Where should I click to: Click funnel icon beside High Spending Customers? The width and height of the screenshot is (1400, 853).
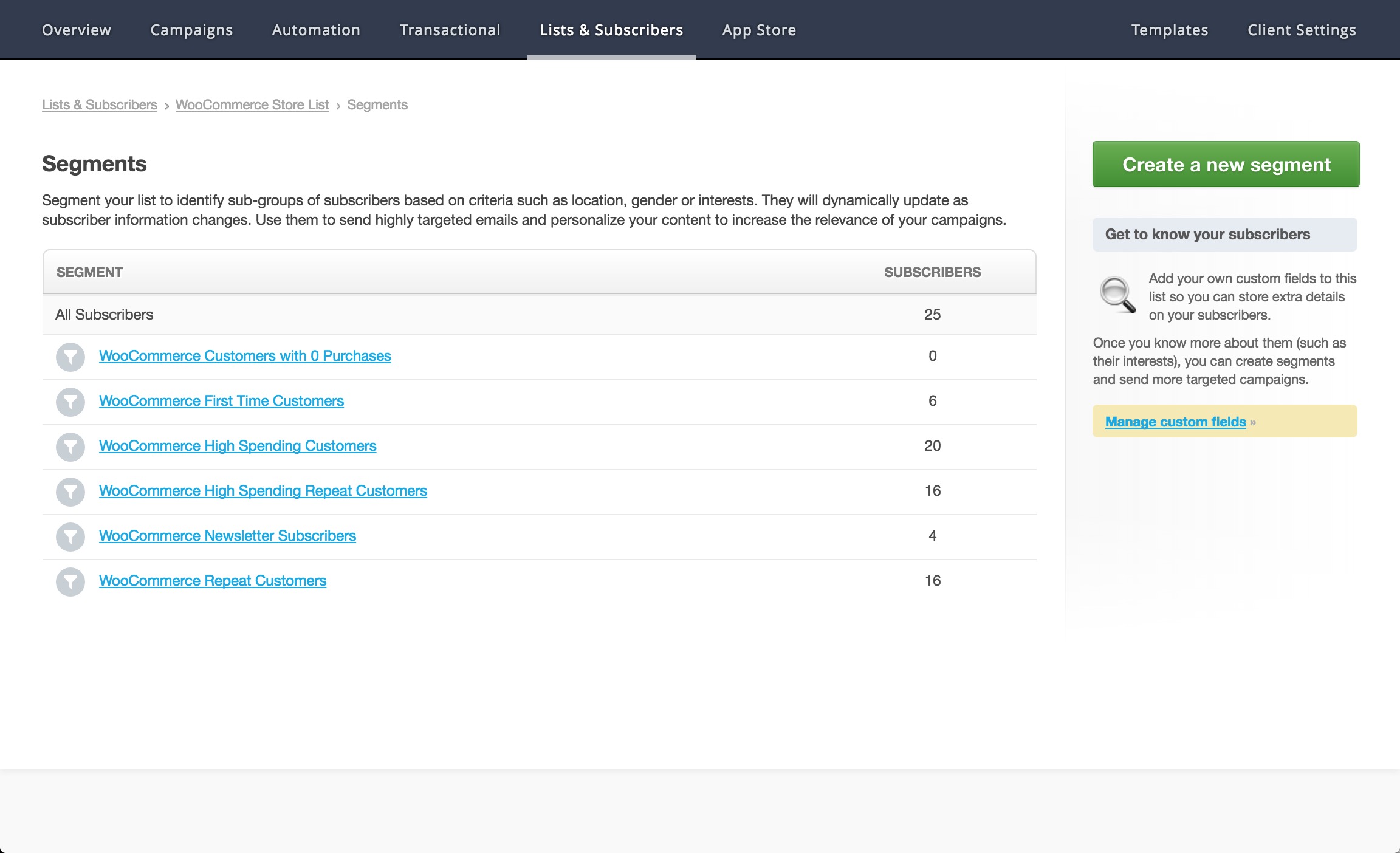click(x=70, y=447)
